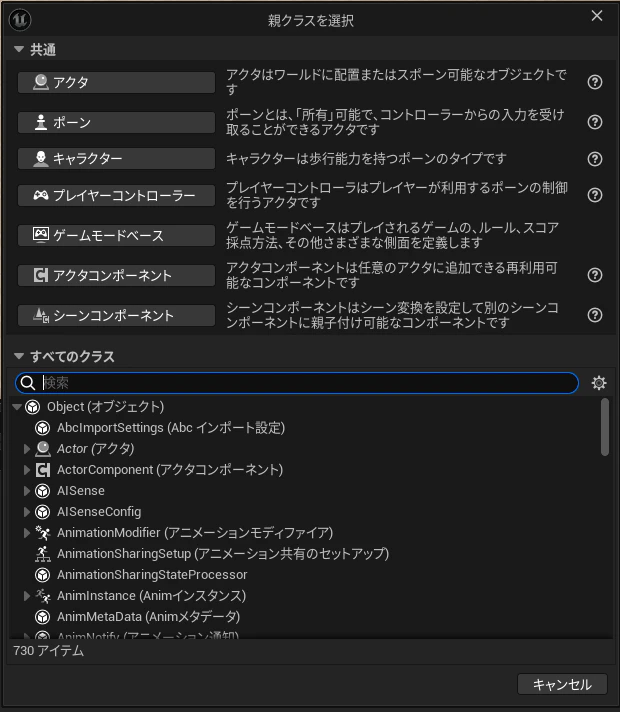Screen dimensions: 620x712
Task: Click the magnifying glass search icon
Action: click(28, 383)
